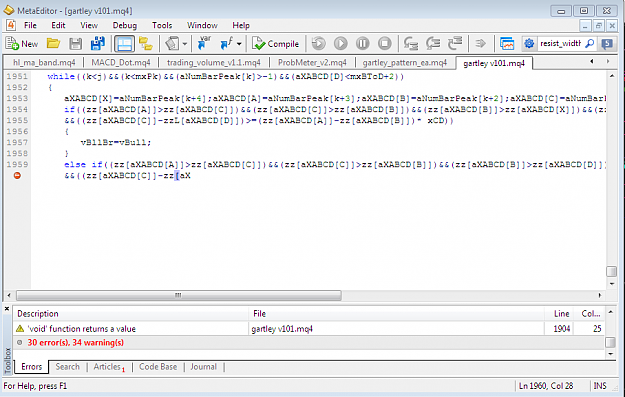The image size is (625, 397).
Task: Expand the function list dropdown arrow
Action: [x=239, y=44]
